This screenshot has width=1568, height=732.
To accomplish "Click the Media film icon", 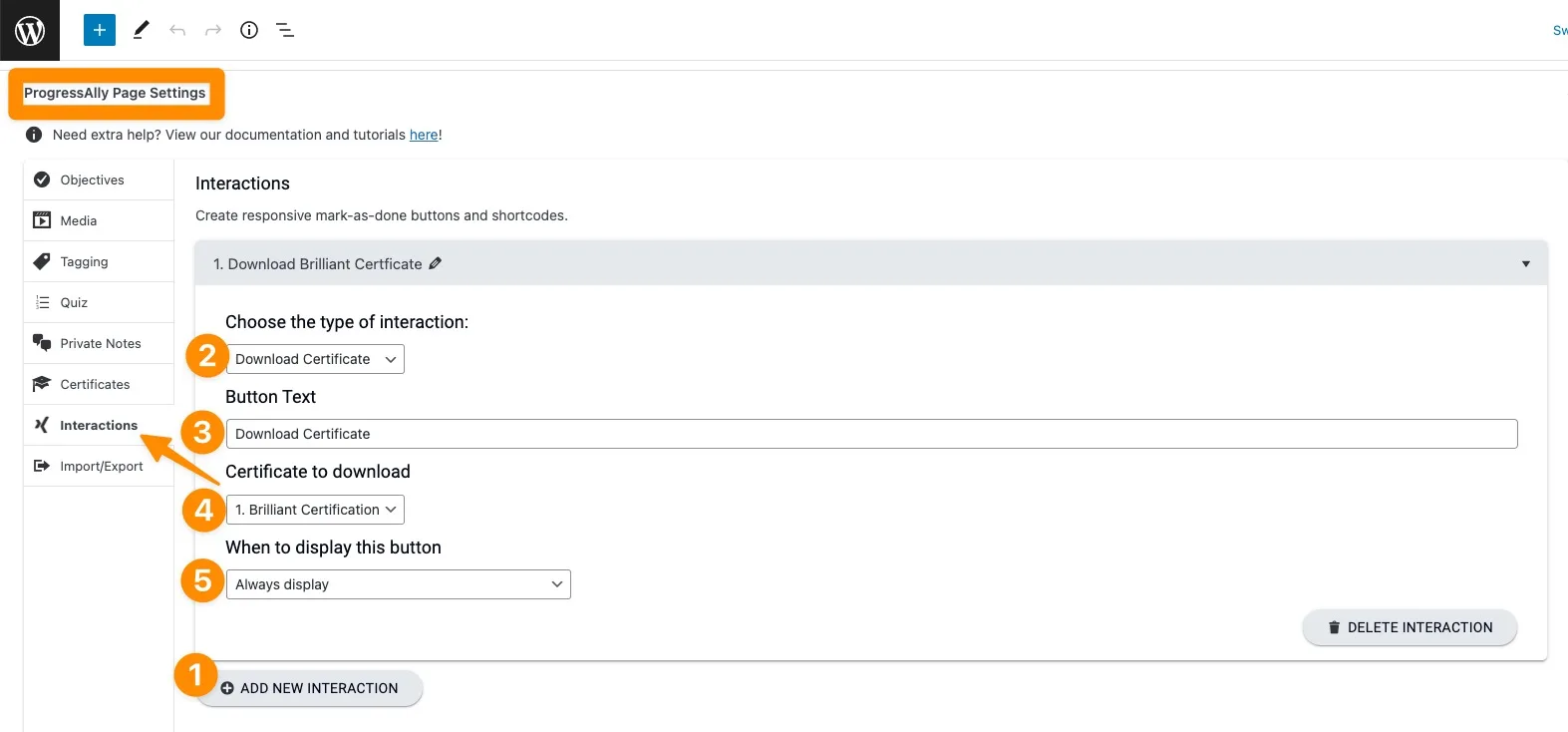I will coord(42,220).
